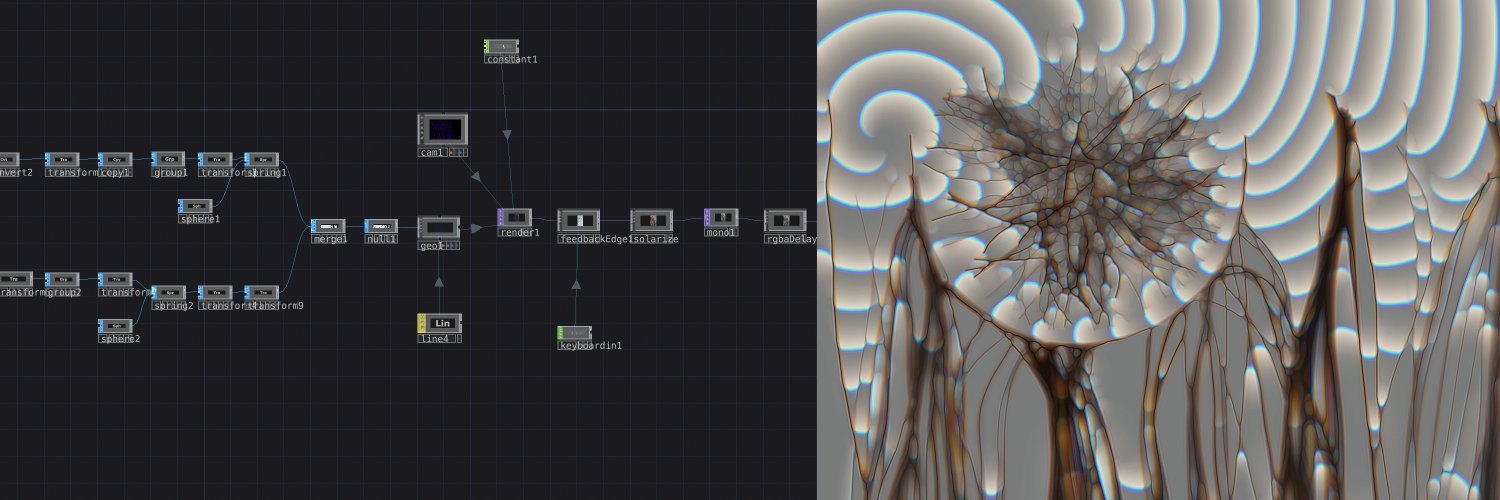Select the keyboardin1 node
This screenshot has height=500, width=1500.
pyautogui.click(x=575, y=333)
